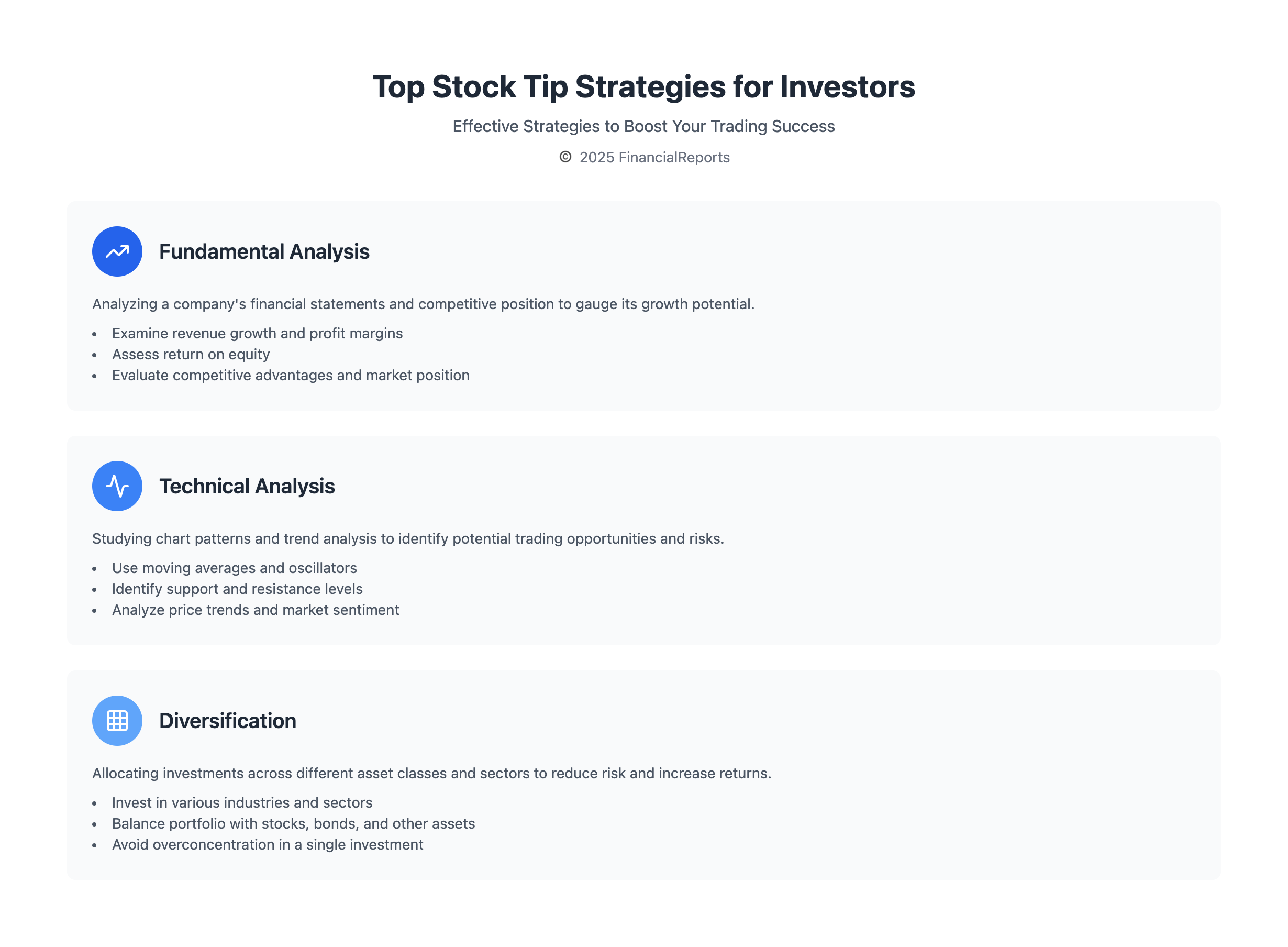The width and height of the screenshot is (1288, 947).
Task: Select "Identify support and resistance levels" item
Action: point(237,589)
